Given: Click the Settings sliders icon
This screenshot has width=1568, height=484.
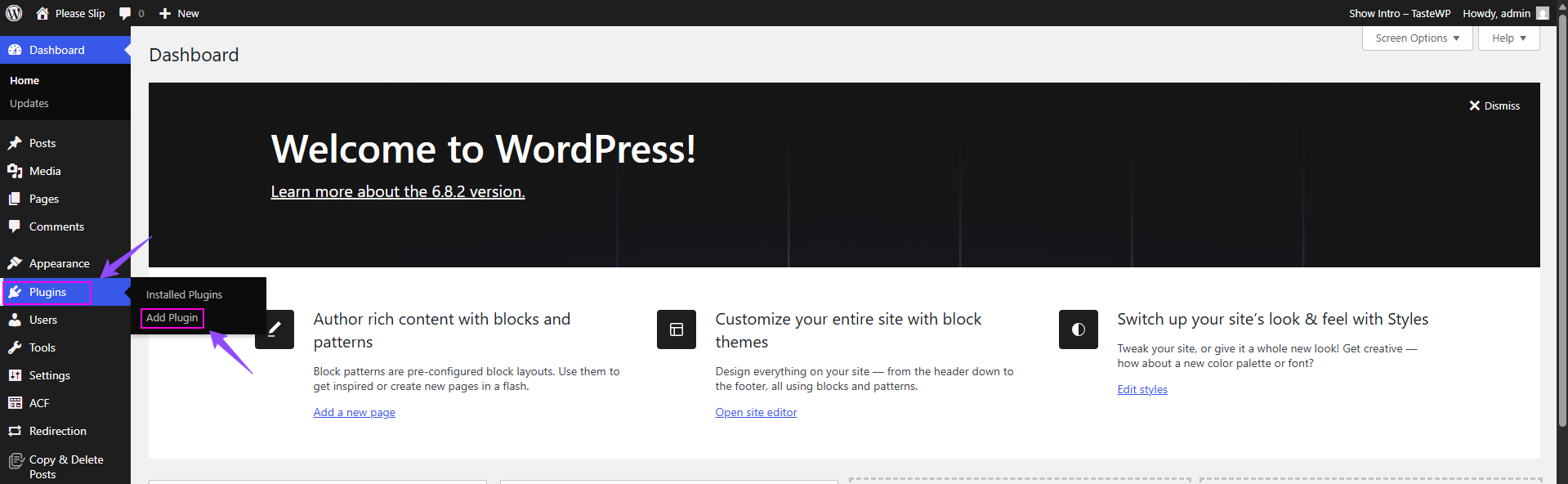Looking at the screenshot, I should pyautogui.click(x=15, y=375).
